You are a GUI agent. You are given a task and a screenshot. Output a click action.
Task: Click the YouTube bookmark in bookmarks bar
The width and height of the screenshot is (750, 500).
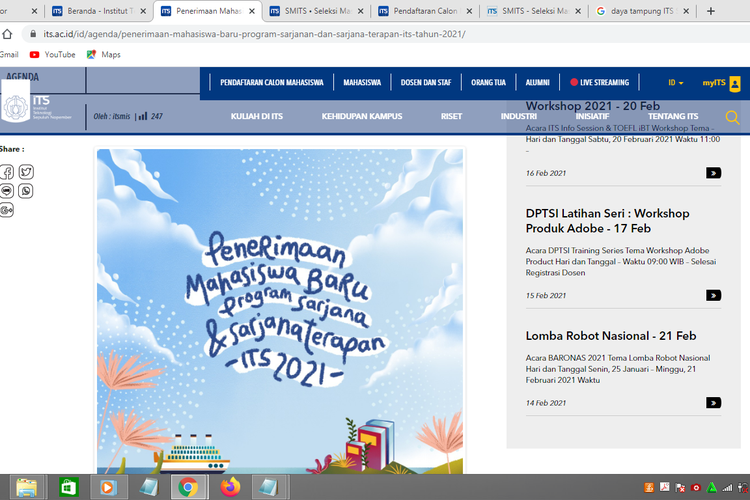(x=52, y=54)
